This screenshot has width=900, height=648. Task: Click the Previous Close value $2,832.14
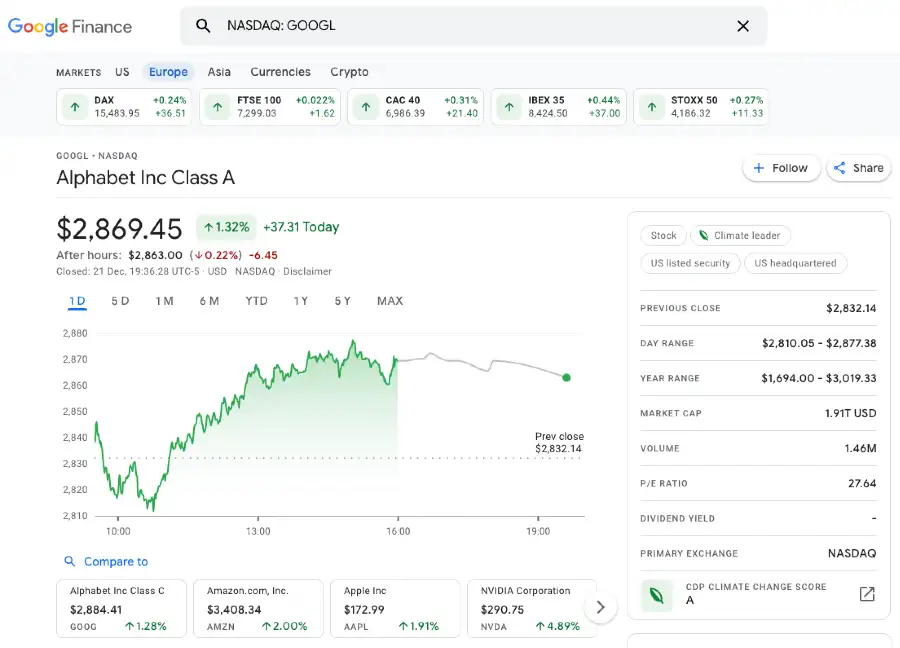pos(851,308)
